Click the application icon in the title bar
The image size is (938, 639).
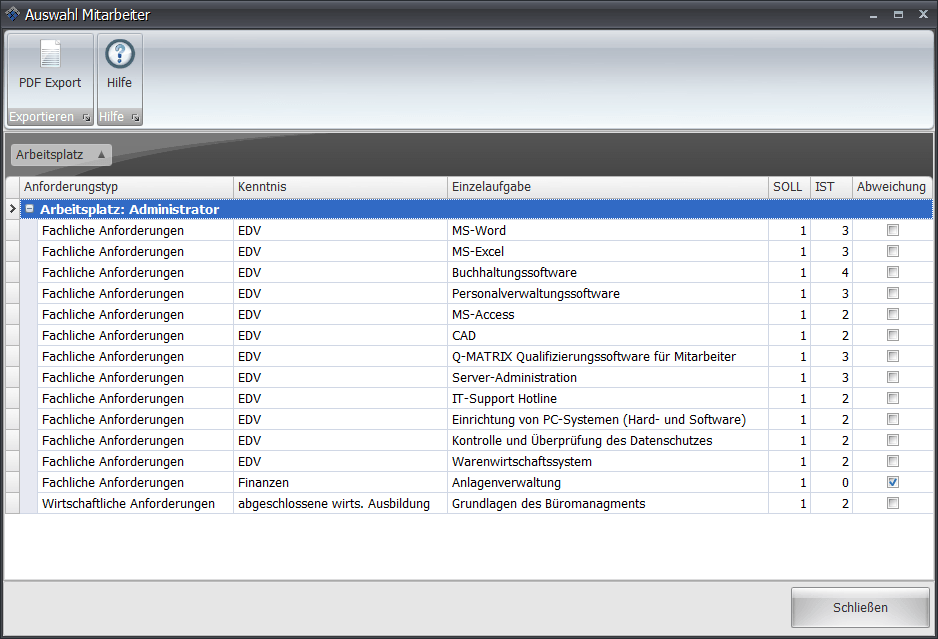click(11, 14)
